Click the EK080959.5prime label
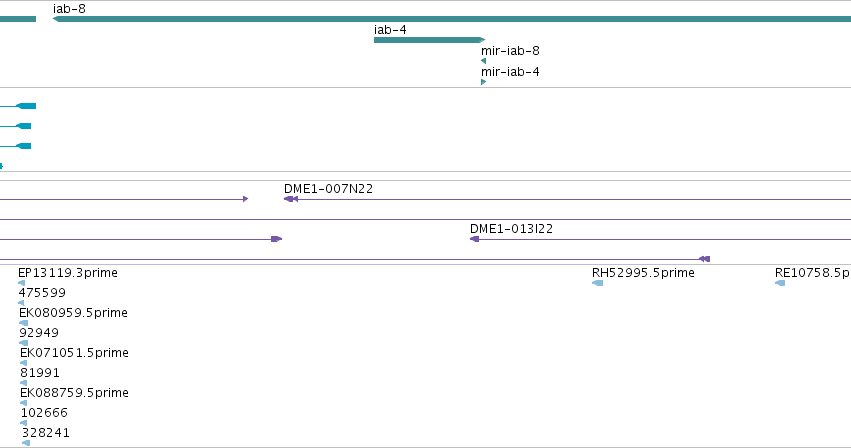This screenshot has height=448, width=851. 73,313
